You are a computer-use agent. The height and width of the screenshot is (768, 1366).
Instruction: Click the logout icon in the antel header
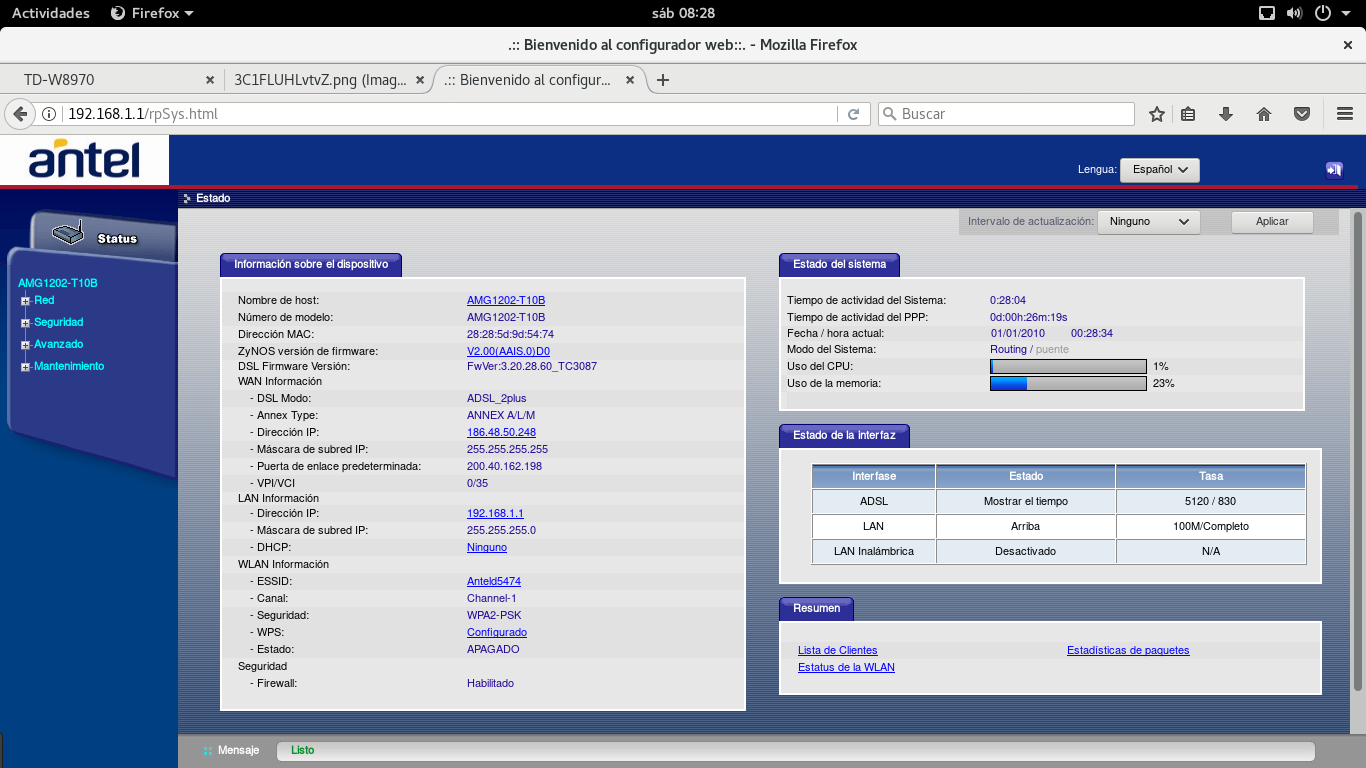[1334, 170]
